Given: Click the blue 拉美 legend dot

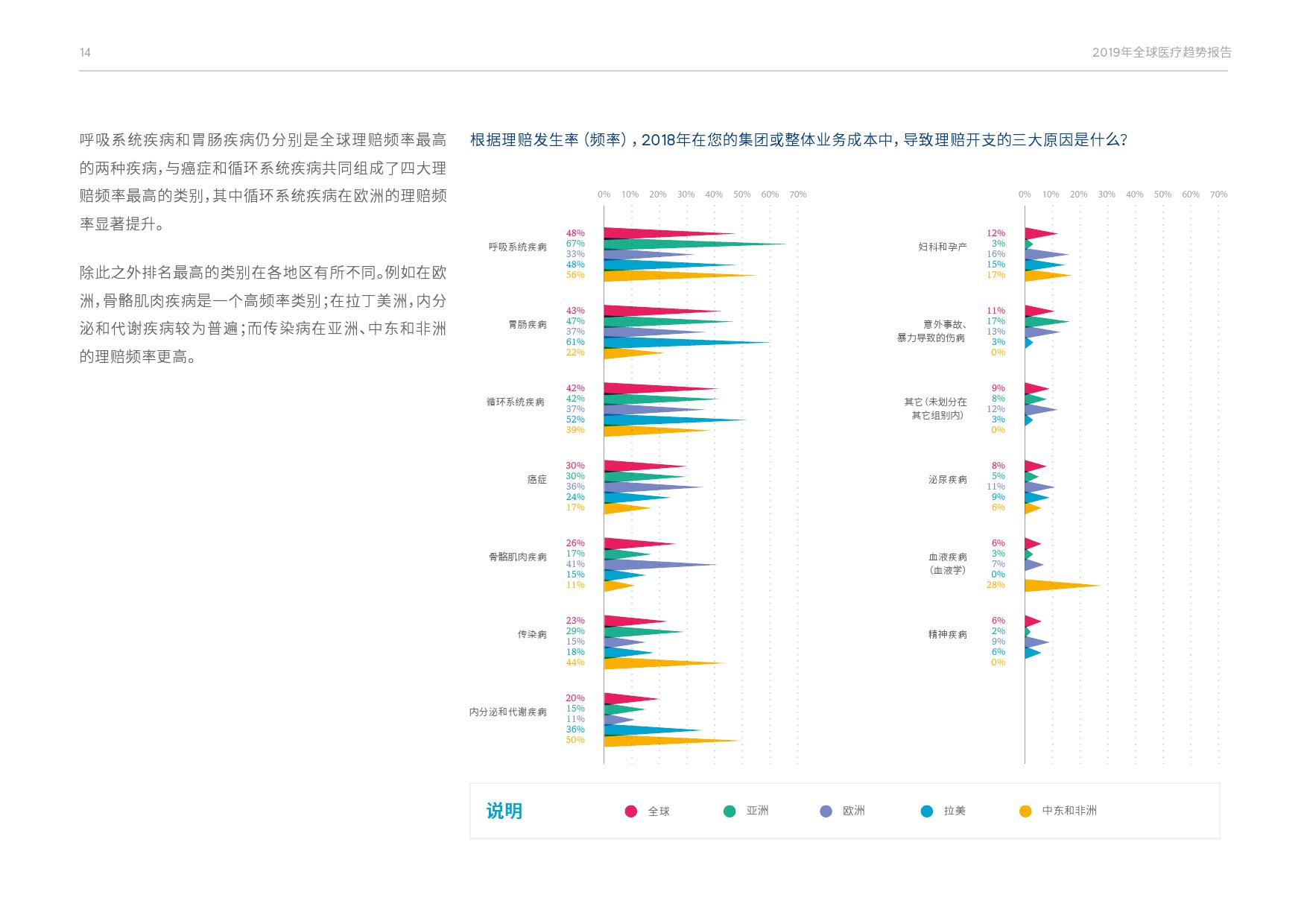Looking at the screenshot, I should coord(927,811).
